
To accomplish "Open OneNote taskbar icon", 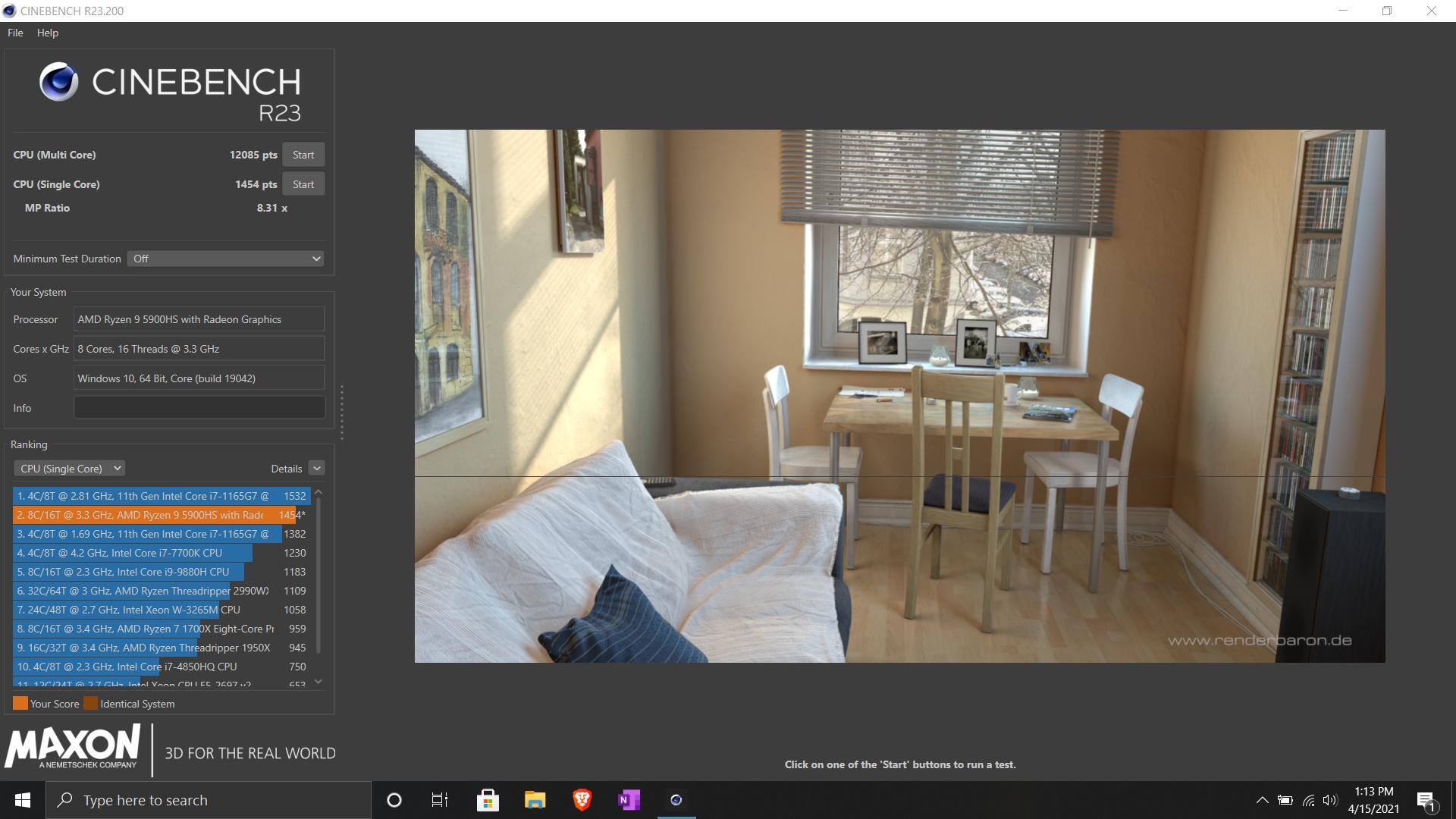I will point(629,800).
